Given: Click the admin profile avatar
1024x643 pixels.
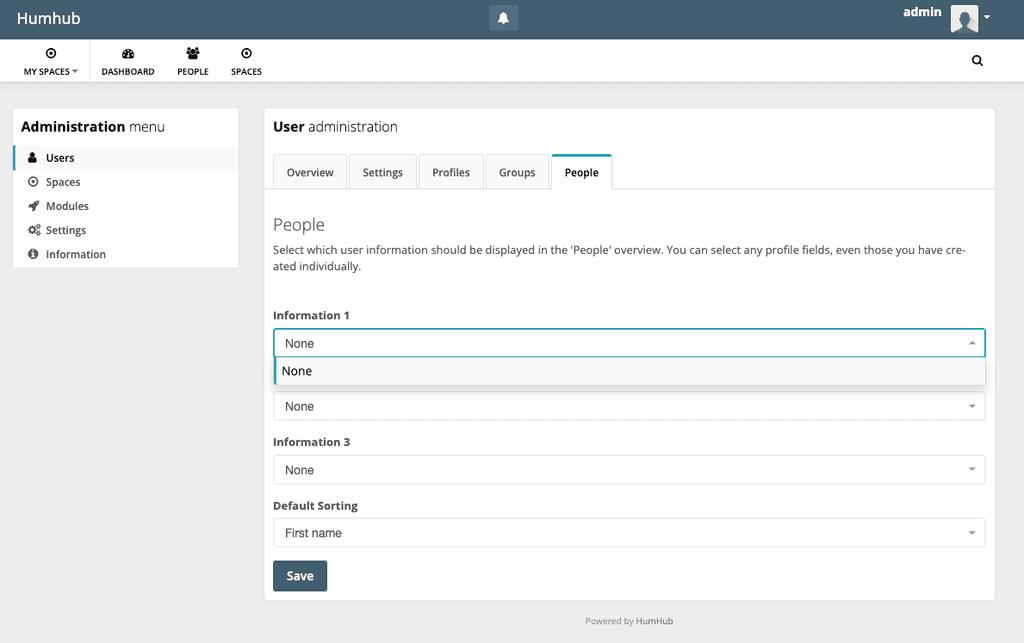Looking at the screenshot, I should click(x=964, y=18).
